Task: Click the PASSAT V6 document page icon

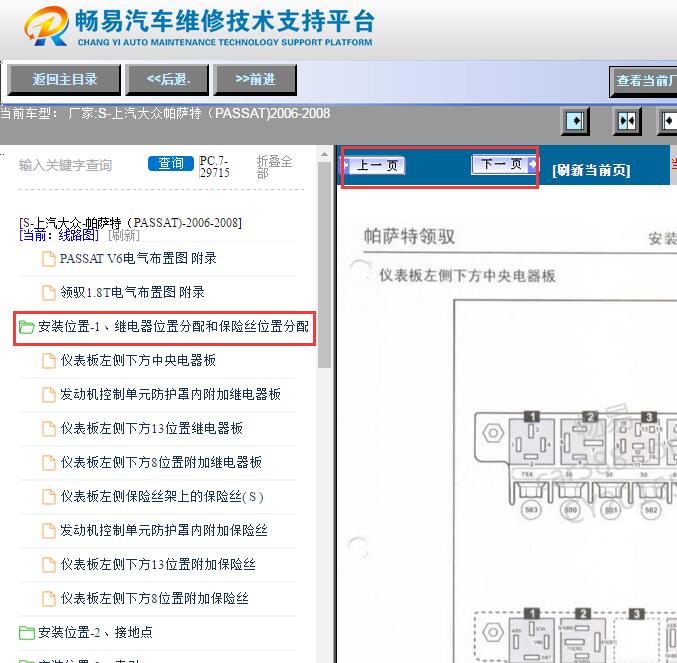Action: pos(49,259)
